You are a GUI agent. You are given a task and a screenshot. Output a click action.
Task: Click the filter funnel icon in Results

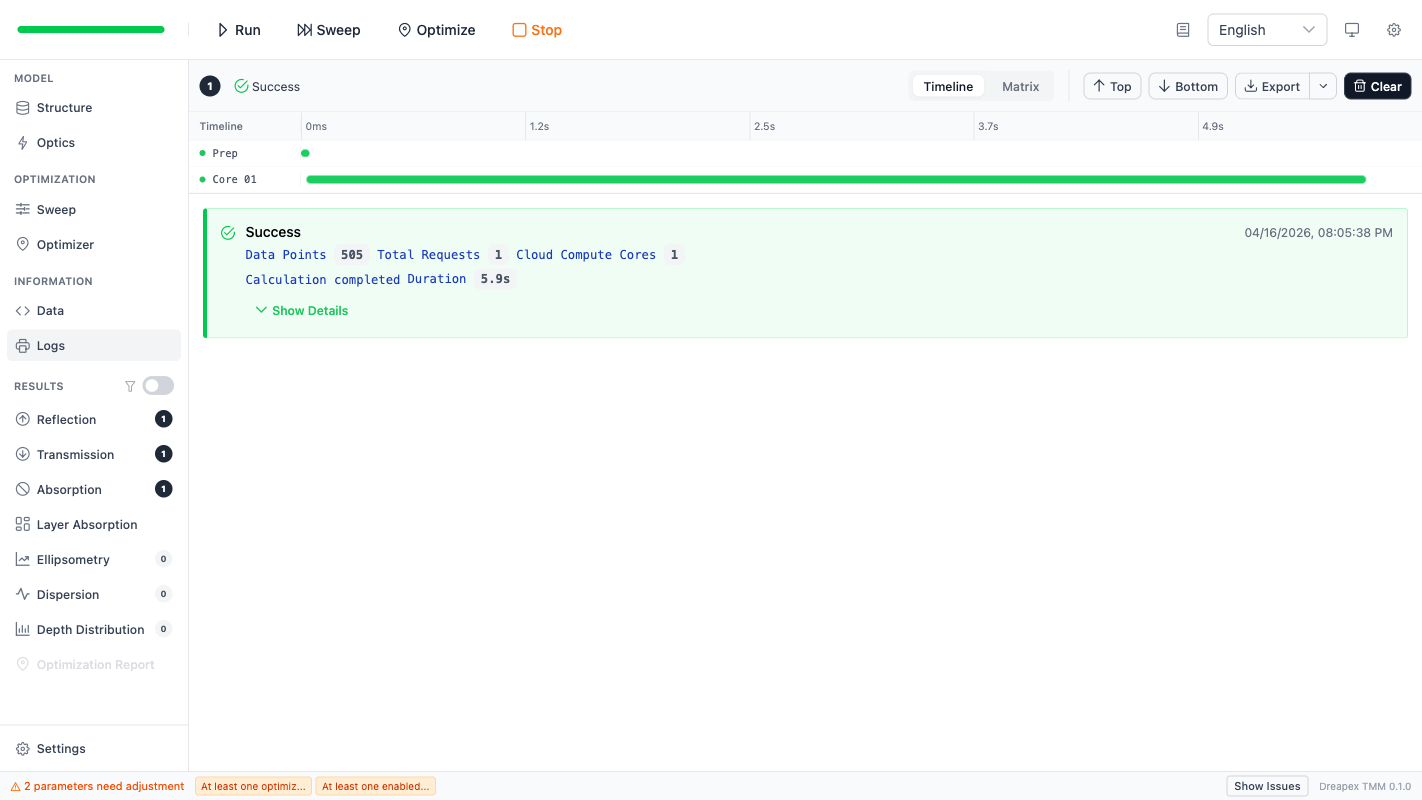click(130, 385)
